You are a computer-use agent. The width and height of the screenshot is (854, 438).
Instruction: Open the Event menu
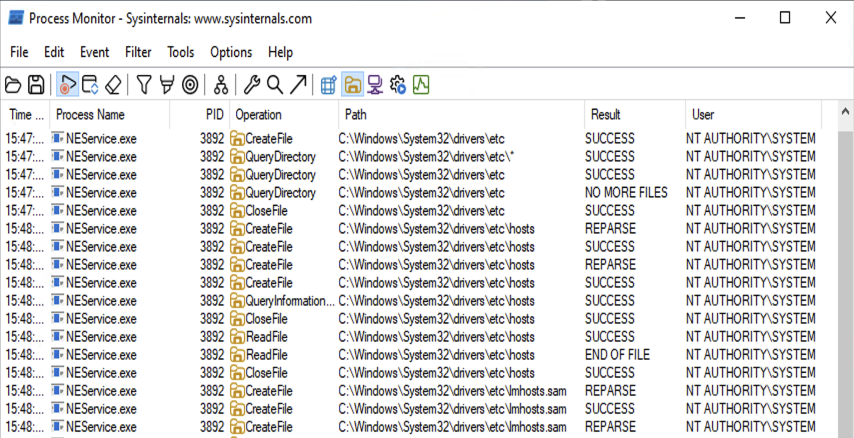point(94,52)
